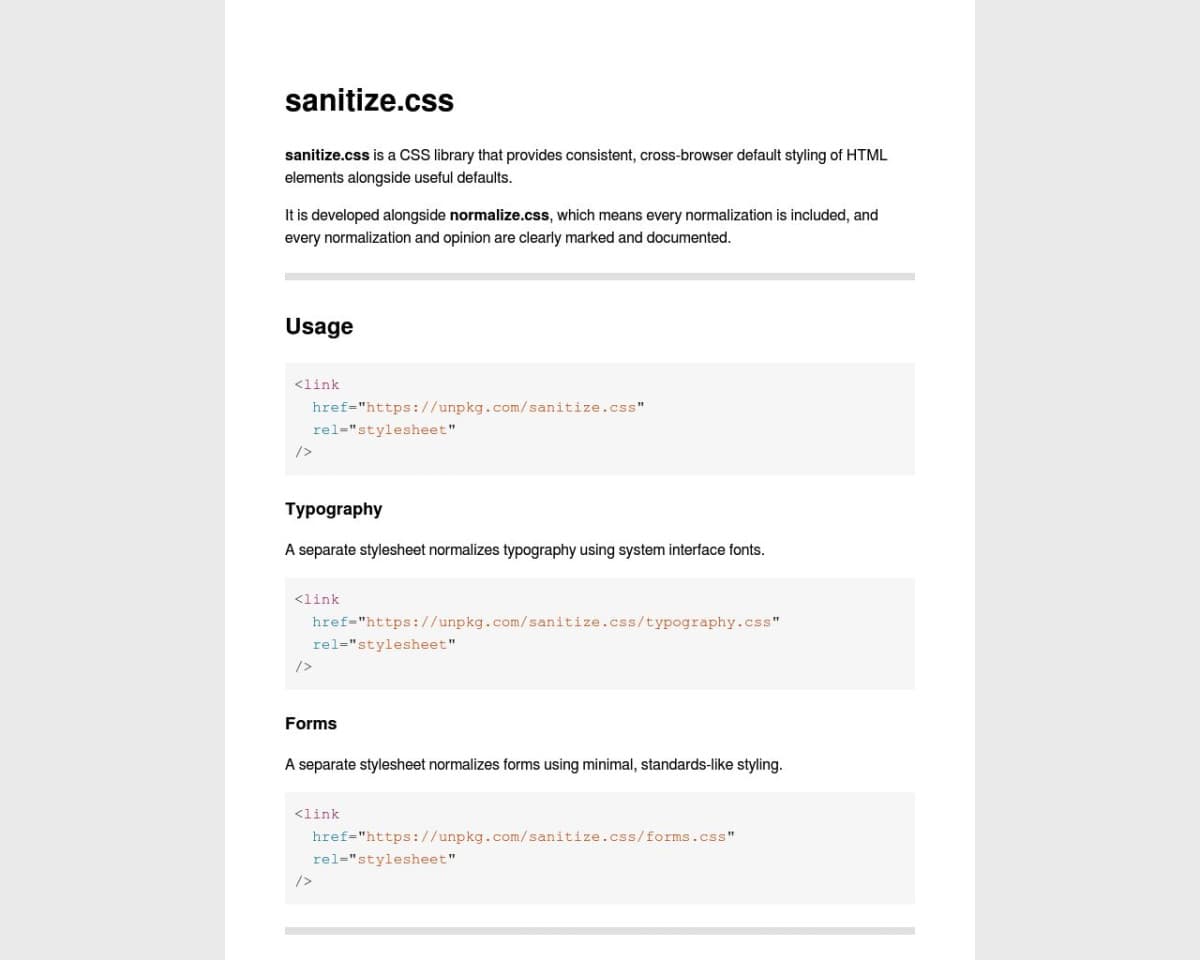Viewport: 1200px width, 960px height.
Task: Click the "<link" tag in Usage code block
Action: pos(317,385)
